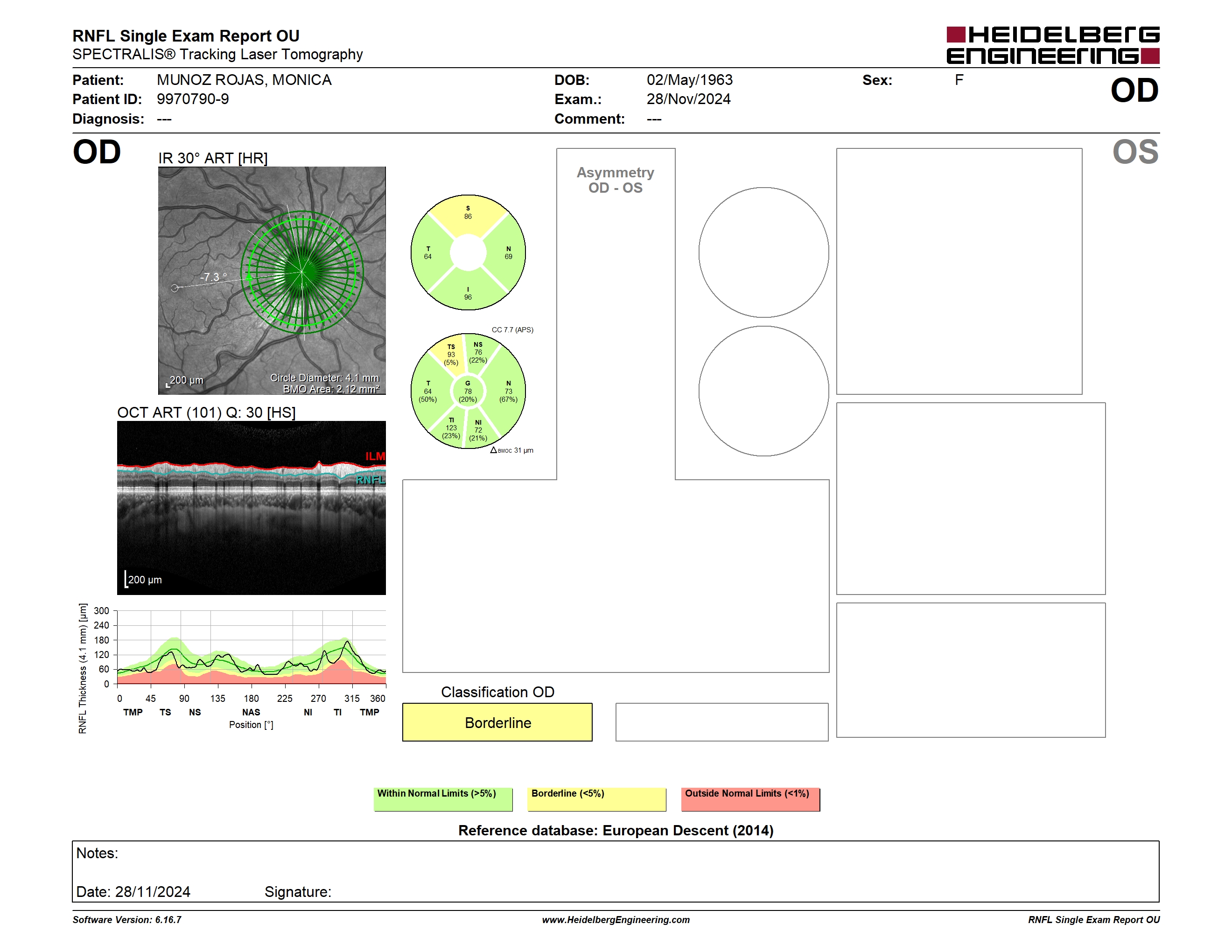Click DOB value 02/May/1963
This screenshot has width=1232, height=952.
(x=689, y=79)
